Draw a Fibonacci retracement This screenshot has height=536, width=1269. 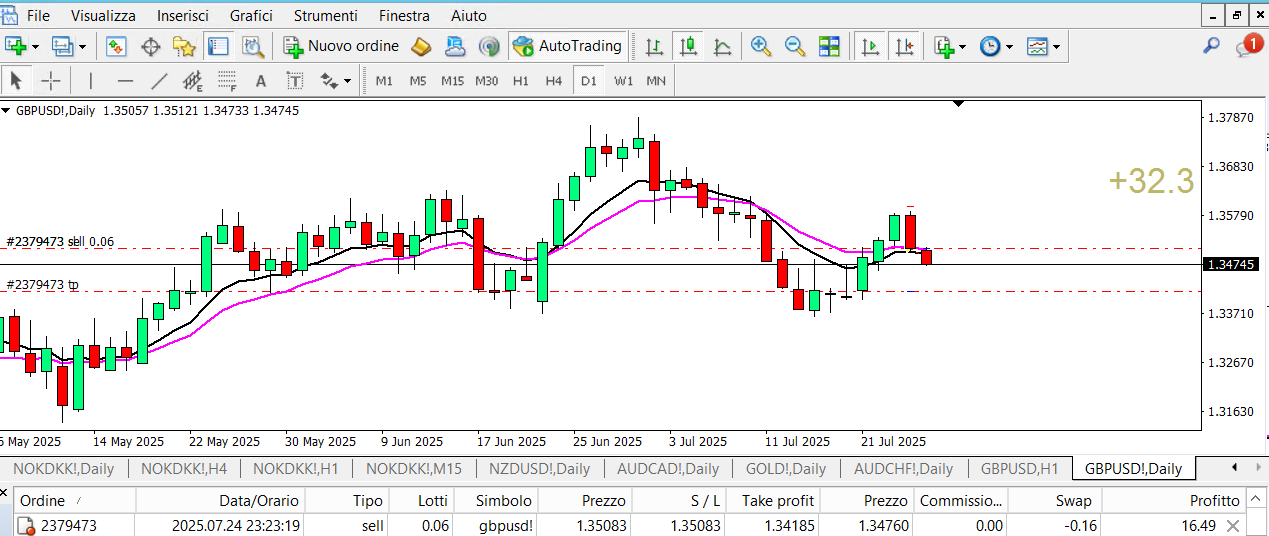click(227, 81)
